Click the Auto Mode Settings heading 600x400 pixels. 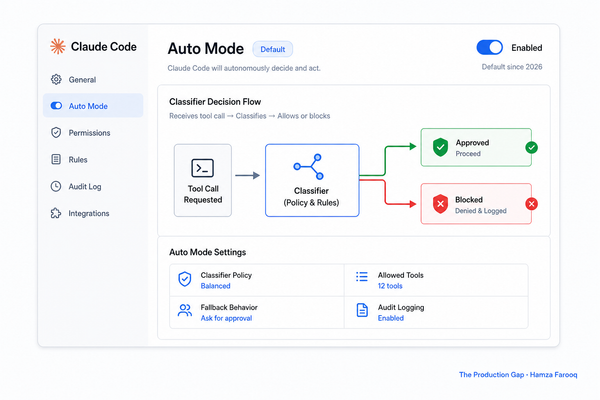click(x=207, y=252)
